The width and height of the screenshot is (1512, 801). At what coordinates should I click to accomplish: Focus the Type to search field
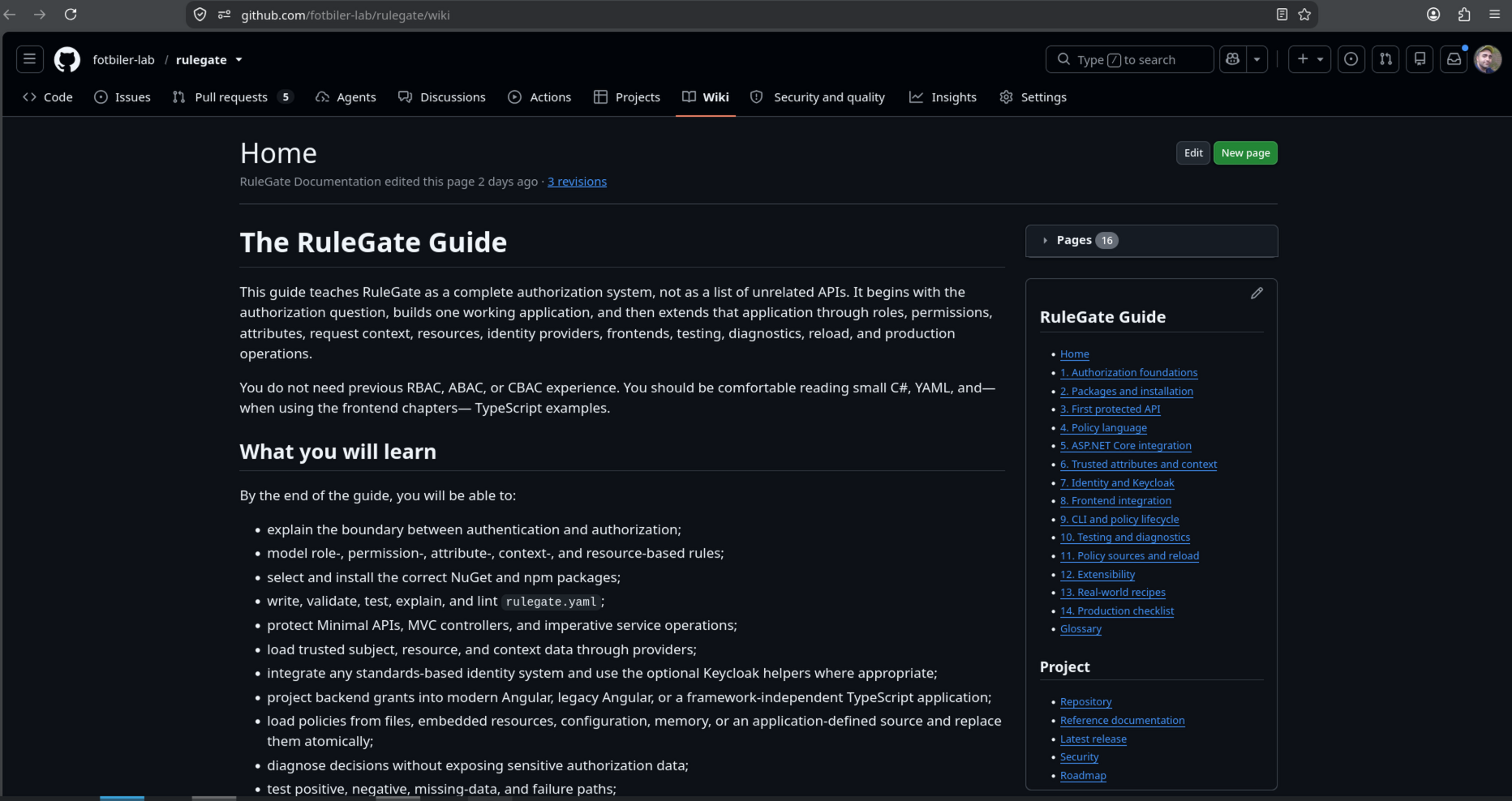click(x=1130, y=59)
